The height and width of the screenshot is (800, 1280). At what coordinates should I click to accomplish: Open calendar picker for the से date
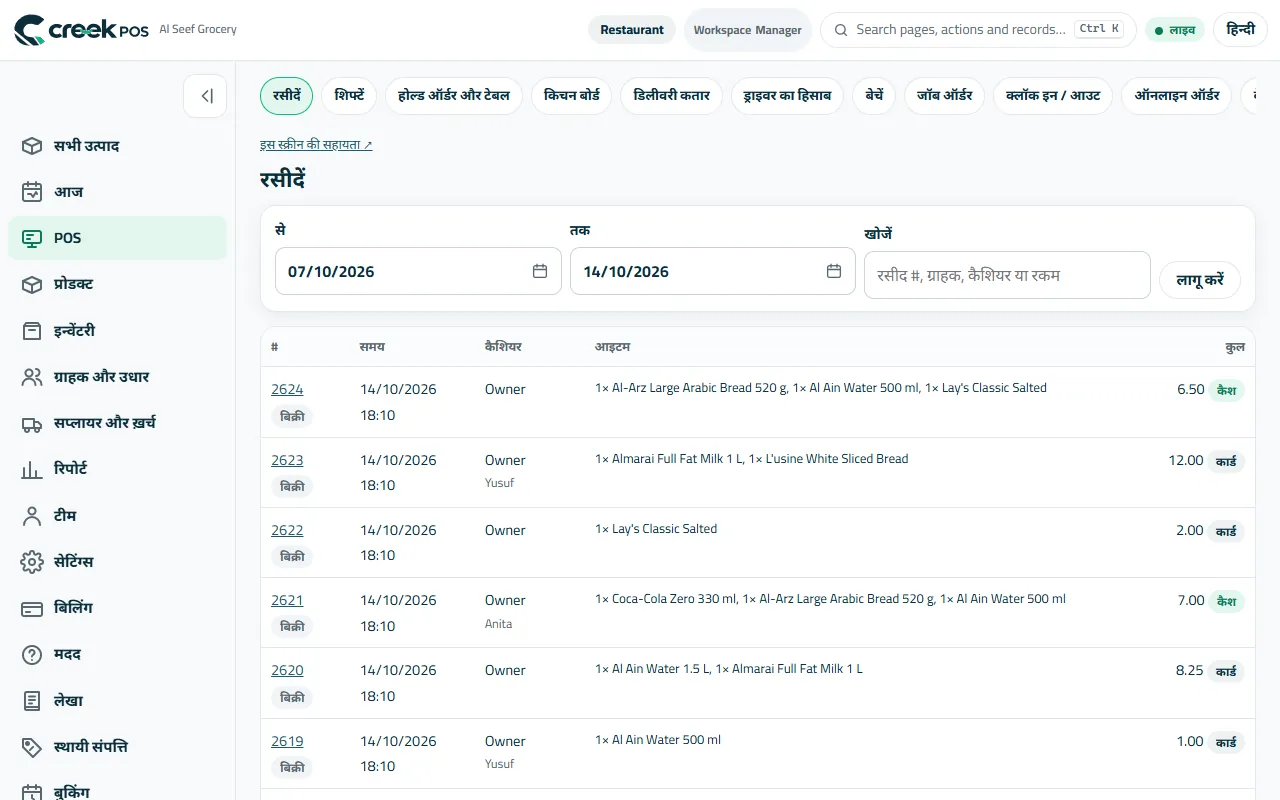click(540, 271)
